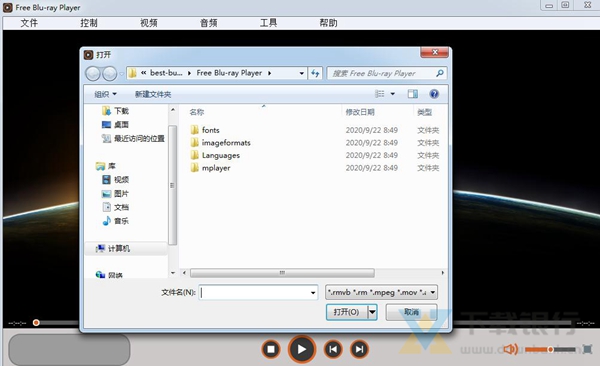Click the breadcrumb arrow after Free Blu-ray Player
Viewport: 600px width, 366px height.
click(269, 73)
